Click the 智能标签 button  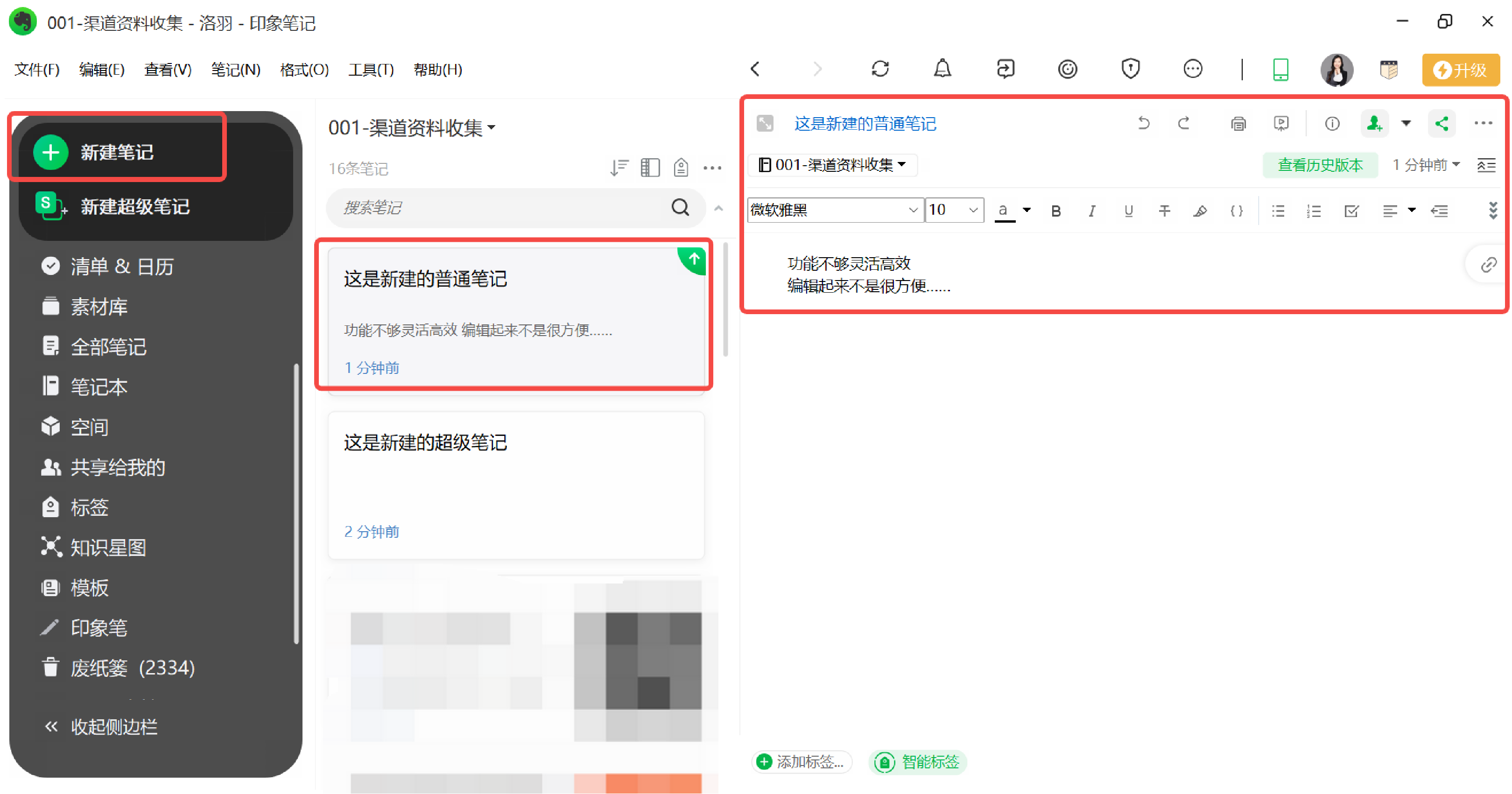point(917,762)
